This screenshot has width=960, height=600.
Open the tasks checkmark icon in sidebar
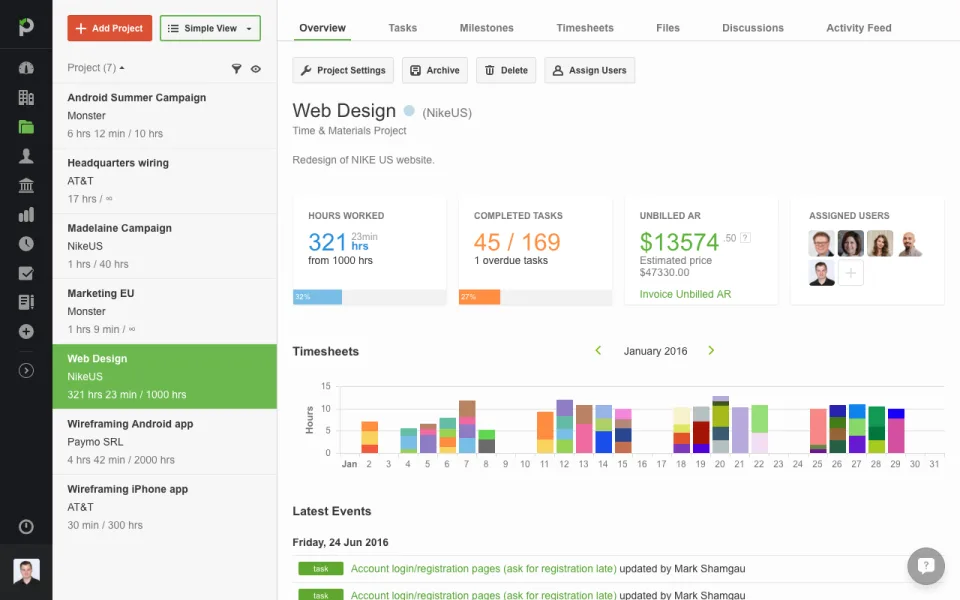(26, 273)
